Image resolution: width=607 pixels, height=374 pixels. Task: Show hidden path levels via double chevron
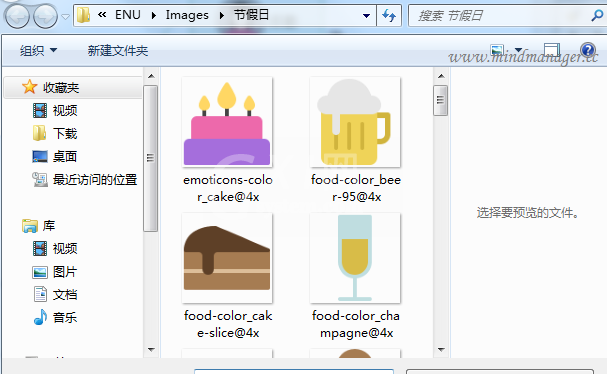click(x=102, y=15)
